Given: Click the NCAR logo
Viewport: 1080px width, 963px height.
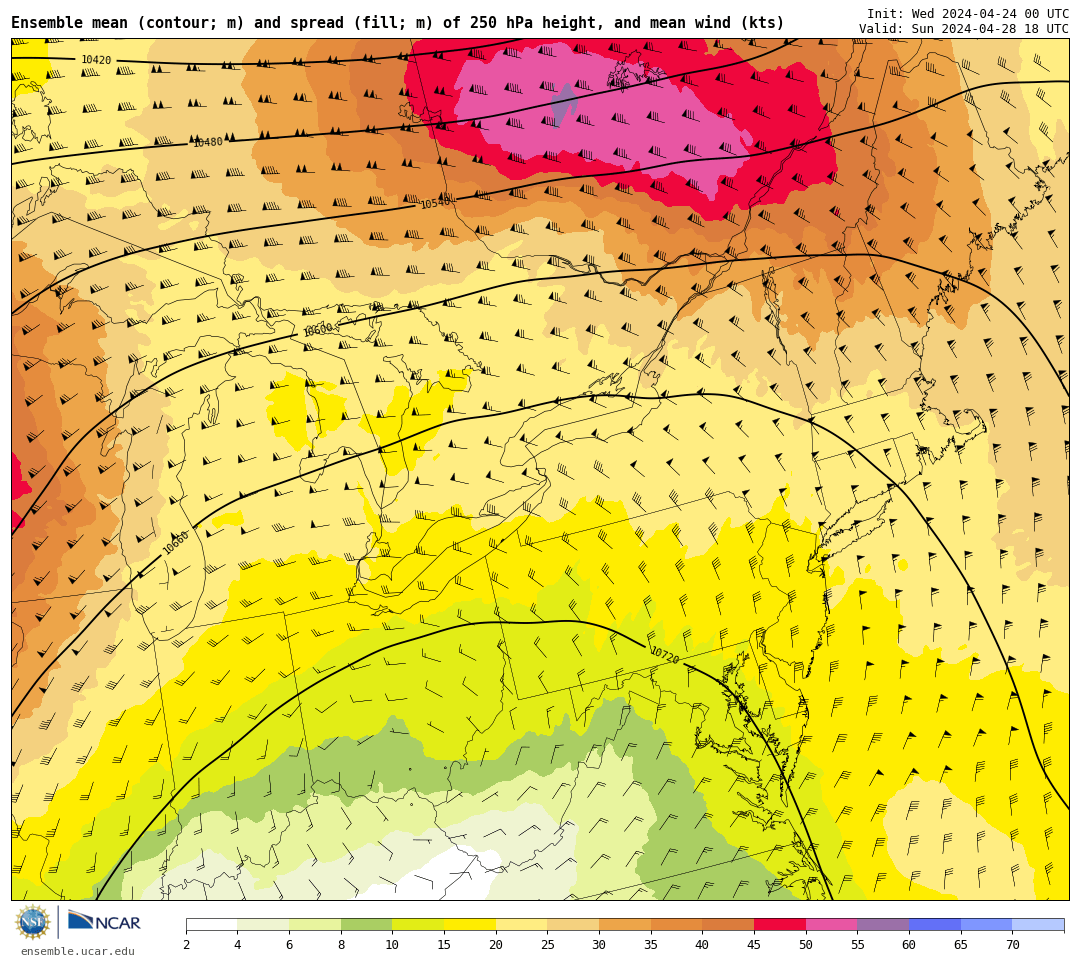Looking at the screenshot, I should 104,922.
